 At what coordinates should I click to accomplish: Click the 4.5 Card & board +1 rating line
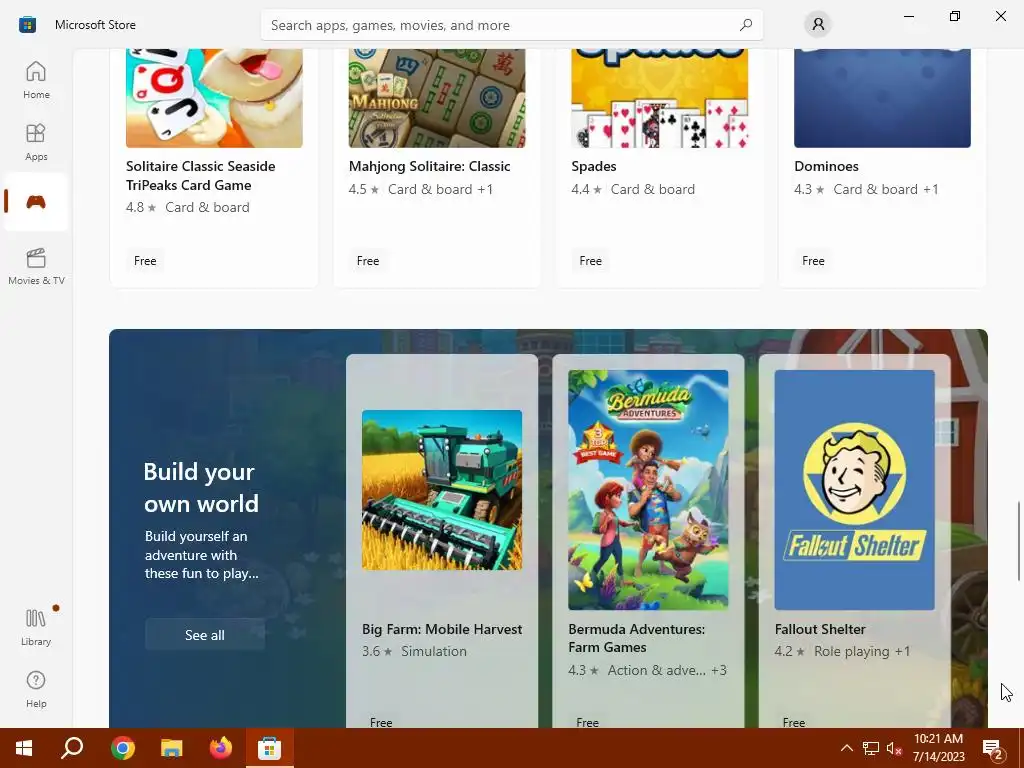click(421, 189)
